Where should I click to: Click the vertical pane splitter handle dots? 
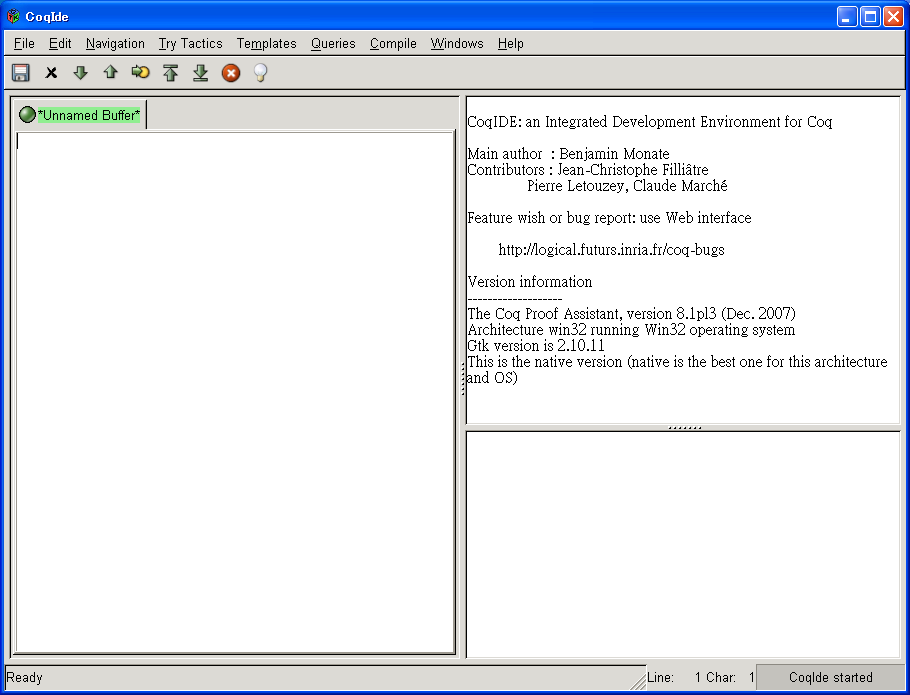463,378
